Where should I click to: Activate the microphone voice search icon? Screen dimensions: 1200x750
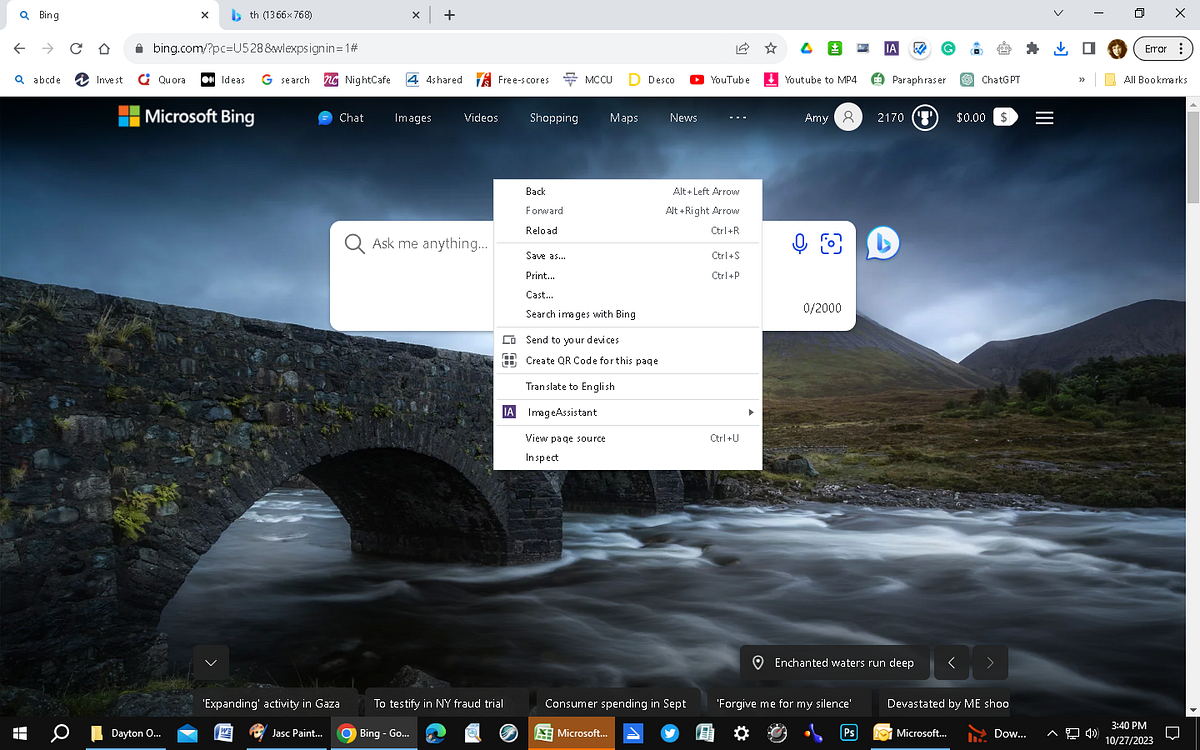(799, 243)
